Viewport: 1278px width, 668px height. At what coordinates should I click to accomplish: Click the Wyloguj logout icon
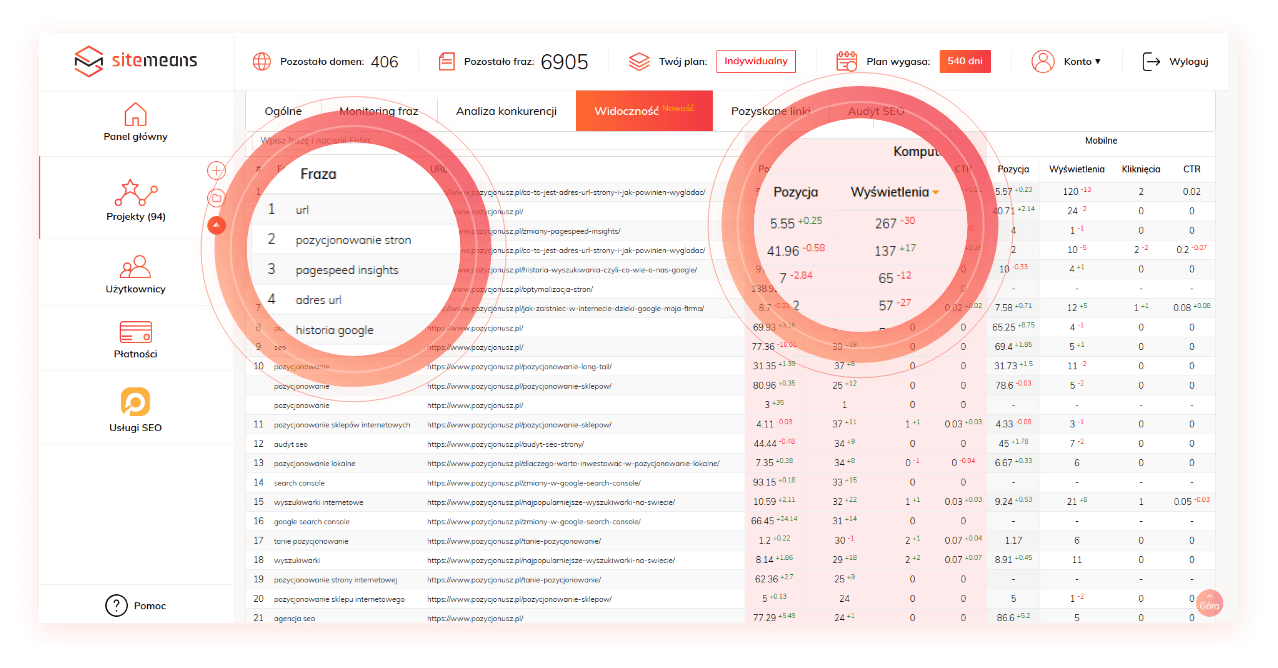point(1152,61)
